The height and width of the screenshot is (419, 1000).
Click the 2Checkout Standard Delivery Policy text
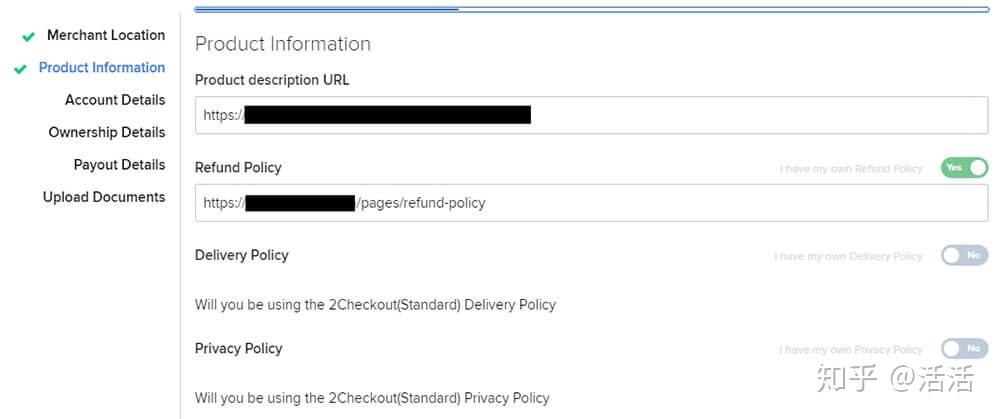click(375, 304)
